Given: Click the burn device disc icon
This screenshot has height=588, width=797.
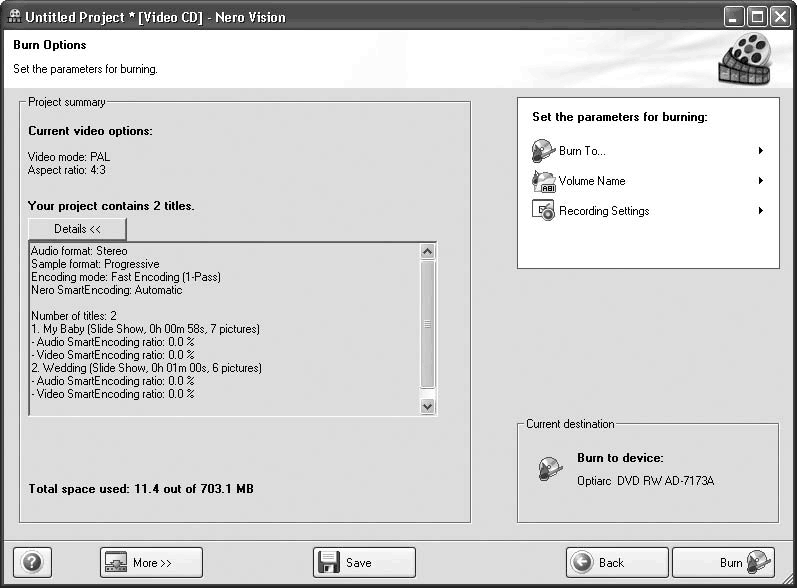Looking at the screenshot, I should tap(549, 469).
